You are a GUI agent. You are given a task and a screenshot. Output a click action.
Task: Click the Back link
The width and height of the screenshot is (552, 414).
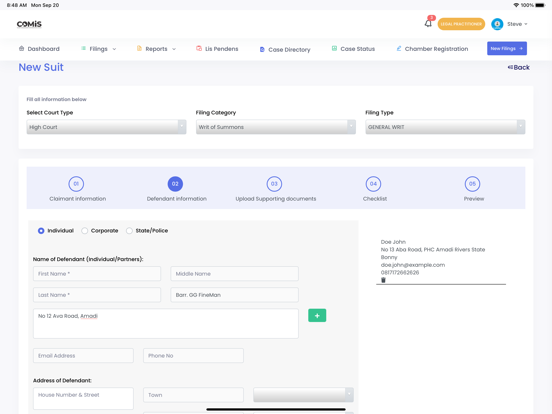click(x=519, y=67)
